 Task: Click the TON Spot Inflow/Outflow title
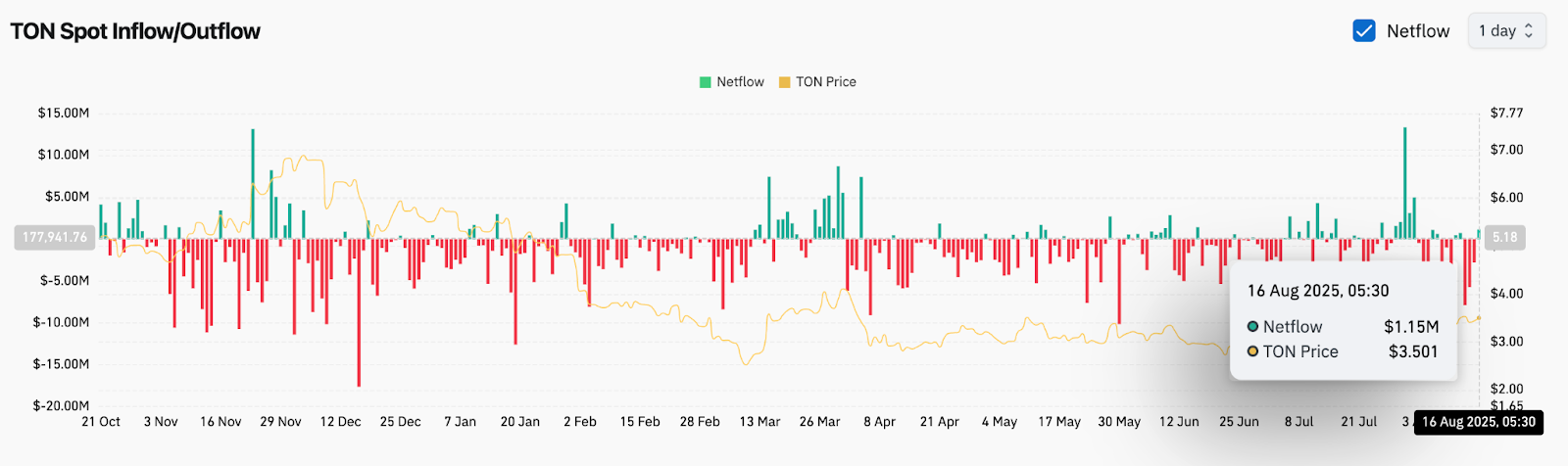pos(135,31)
